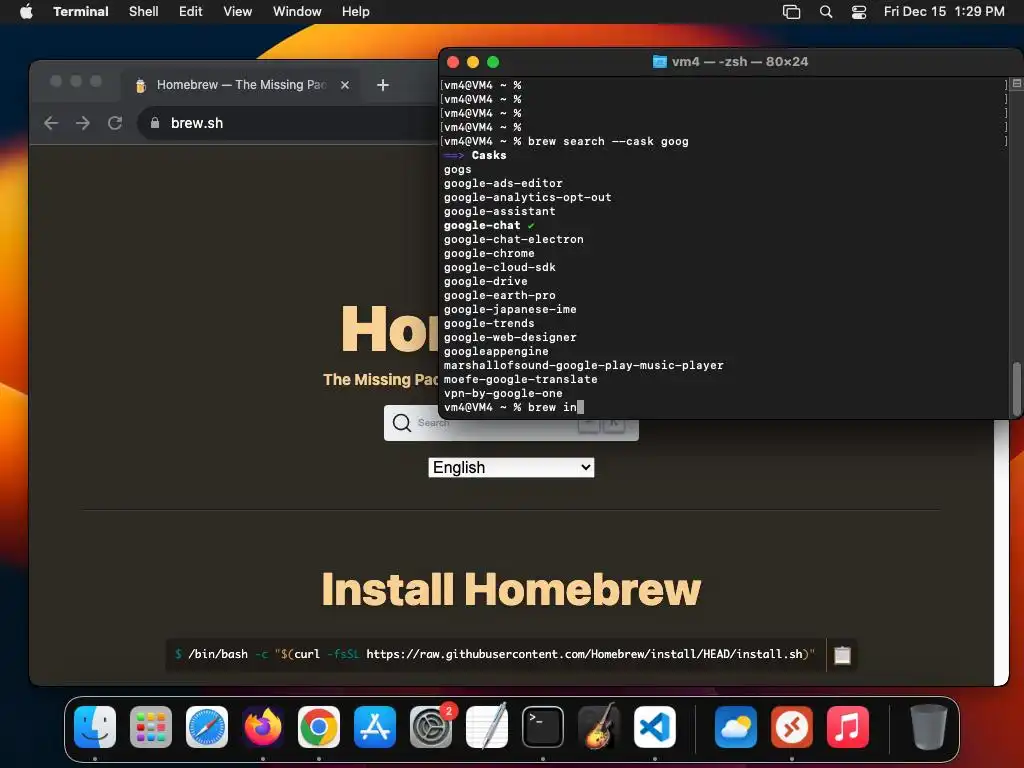Open Google Chrome dock icon
Viewport: 1024px width, 768px height.
point(319,727)
